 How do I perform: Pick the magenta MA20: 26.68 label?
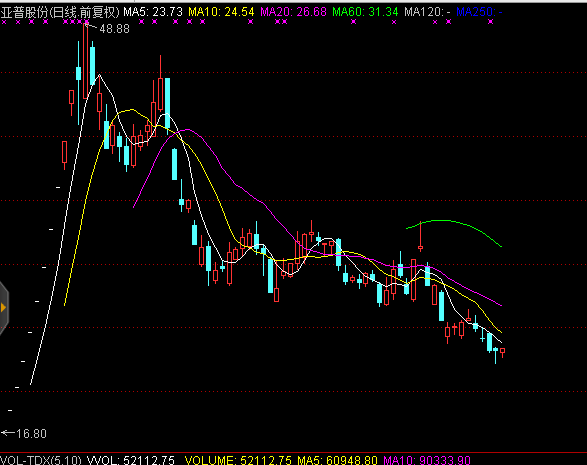click(294, 12)
